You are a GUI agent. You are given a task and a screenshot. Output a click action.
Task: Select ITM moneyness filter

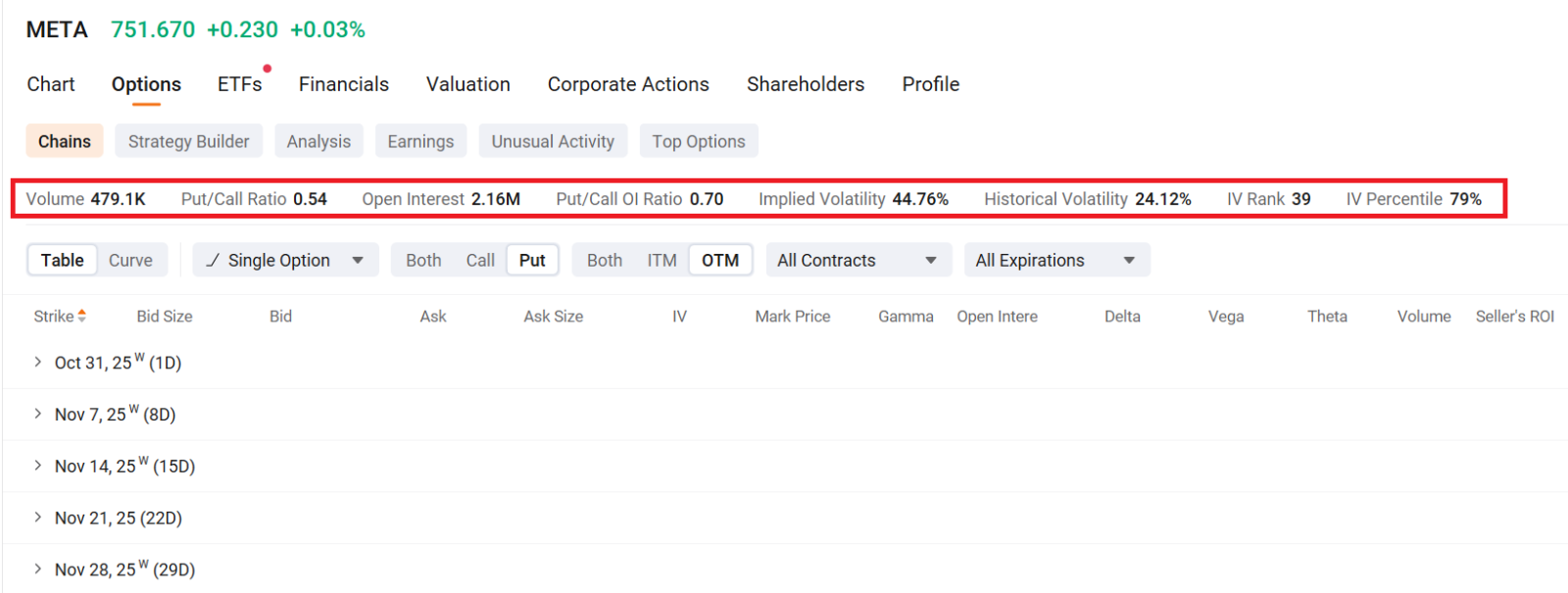click(x=661, y=260)
